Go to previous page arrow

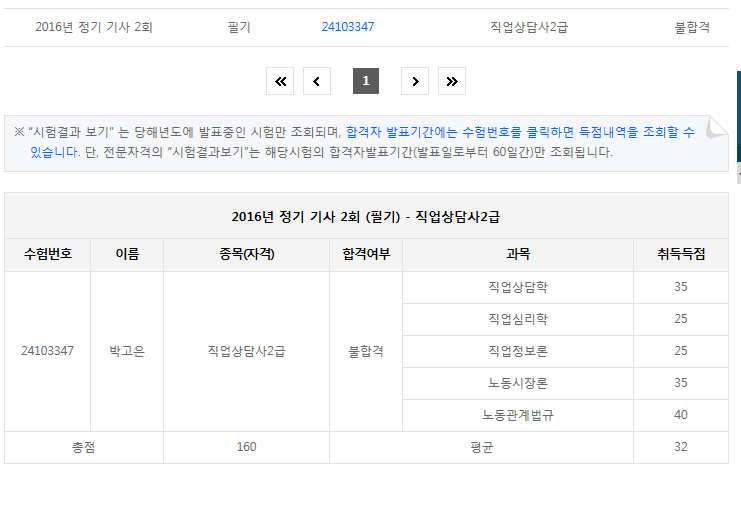(317, 81)
